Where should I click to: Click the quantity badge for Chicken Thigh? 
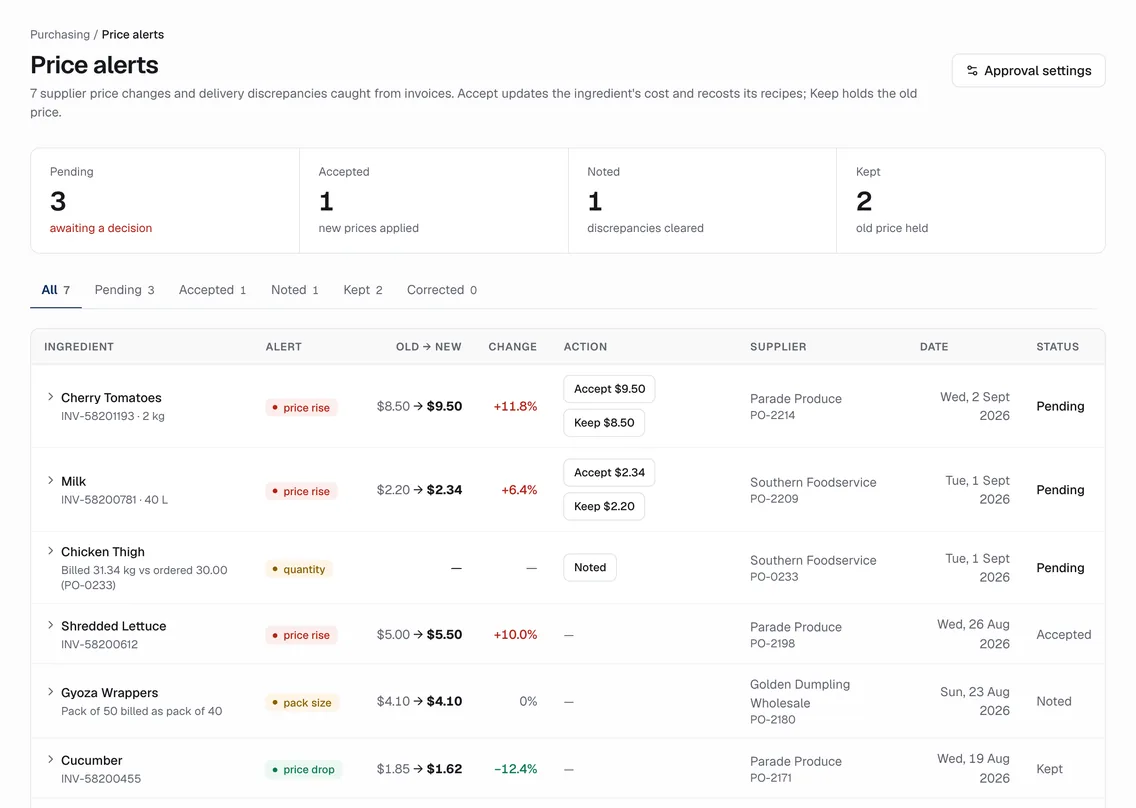pyautogui.click(x=298, y=569)
